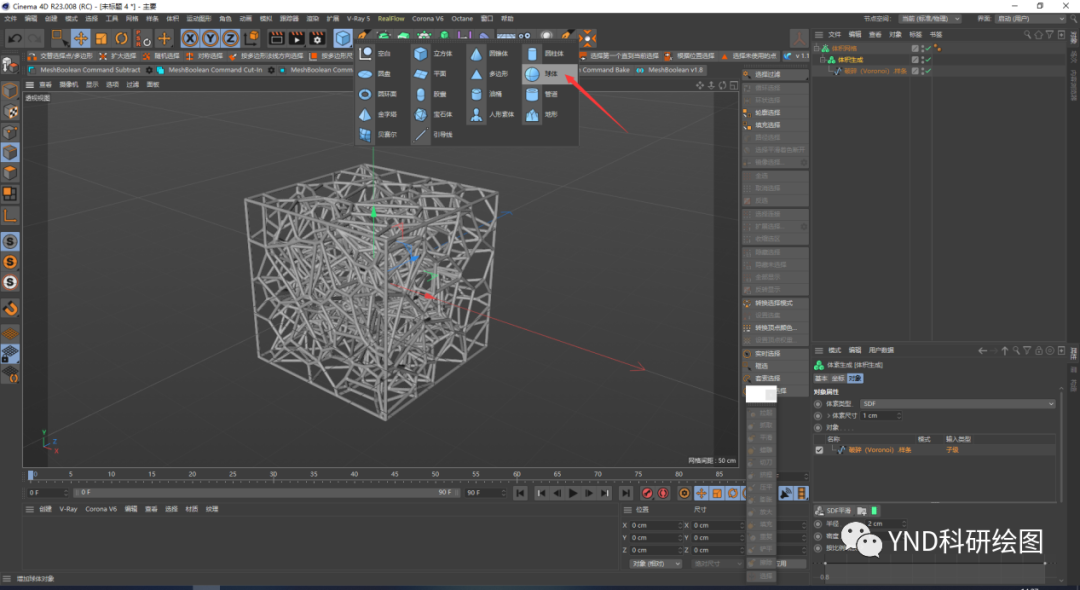Open the RealFlow menu

tap(391, 19)
